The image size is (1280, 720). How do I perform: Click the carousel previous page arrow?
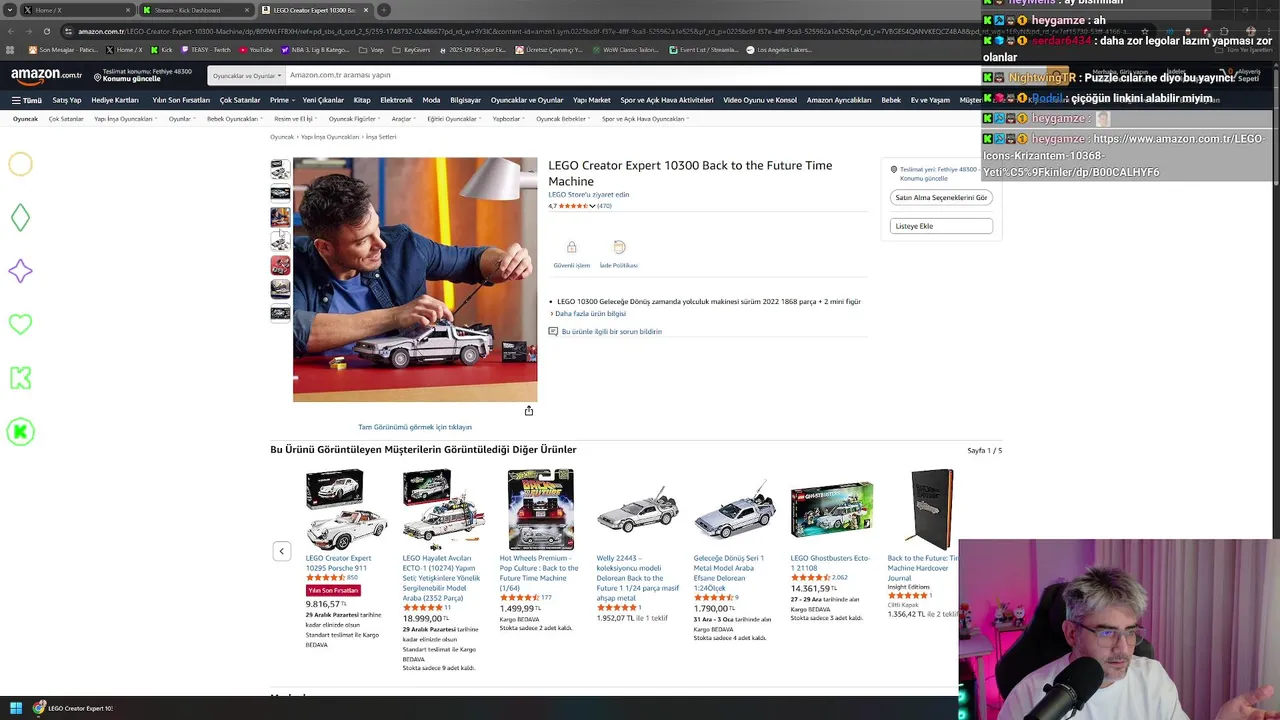pyautogui.click(x=282, y=551)
